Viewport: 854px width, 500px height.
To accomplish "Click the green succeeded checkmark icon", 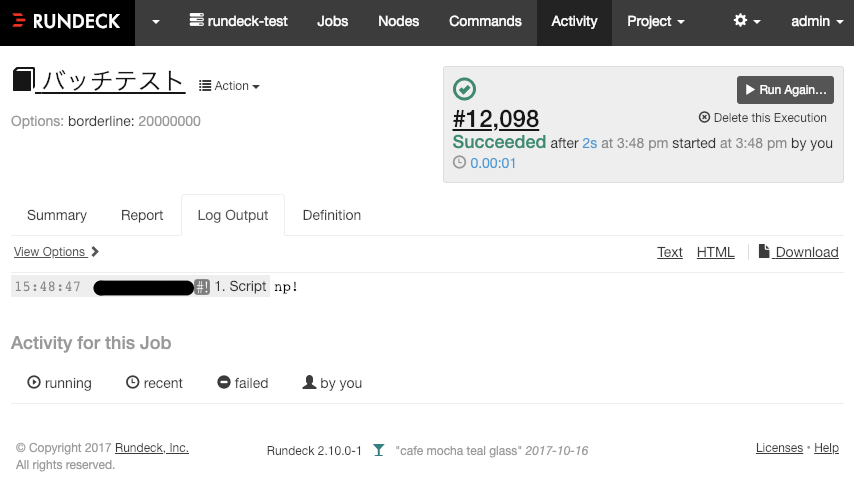I will 464,89.
